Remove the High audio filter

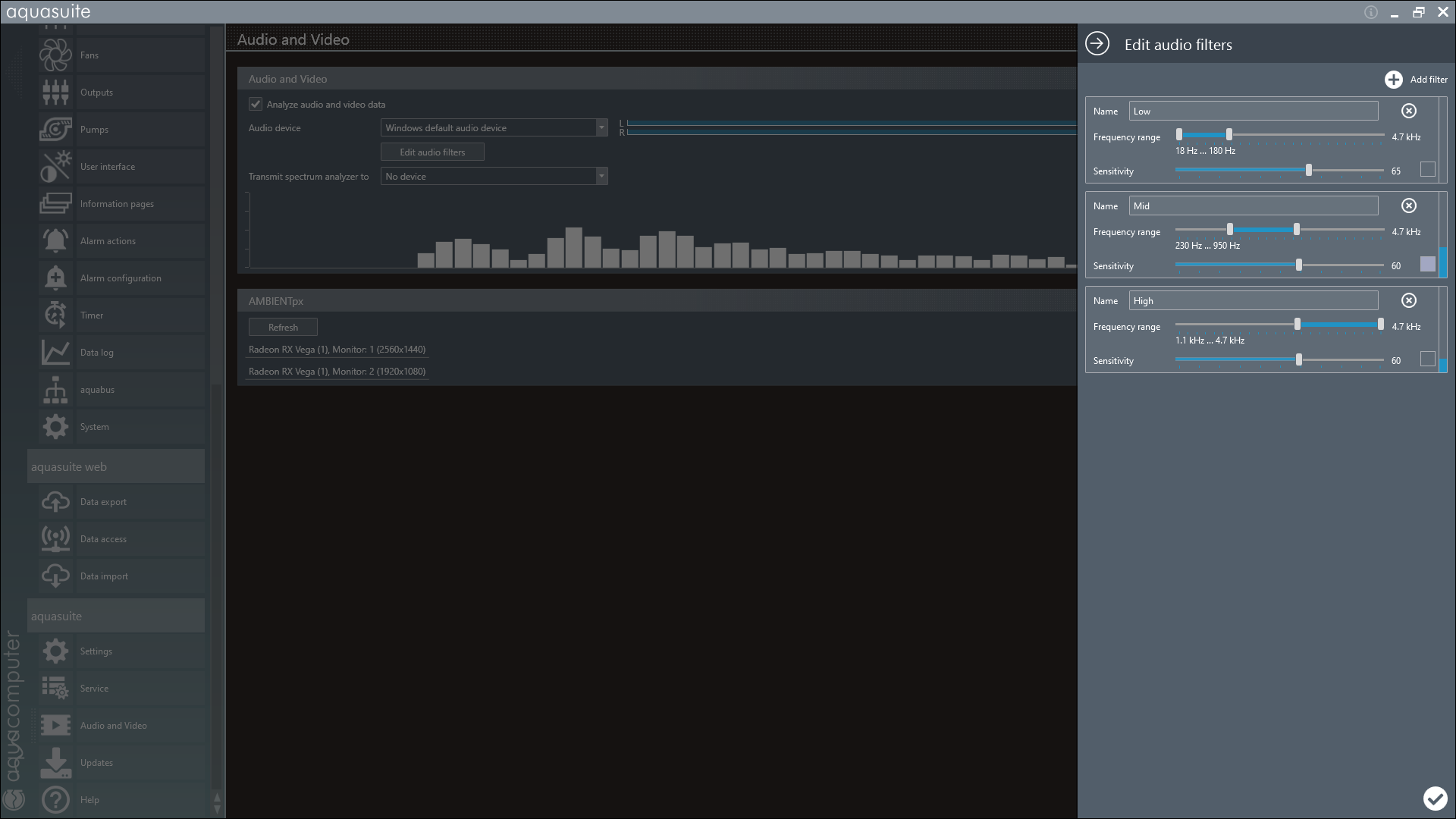click(x=1408, y=300)
